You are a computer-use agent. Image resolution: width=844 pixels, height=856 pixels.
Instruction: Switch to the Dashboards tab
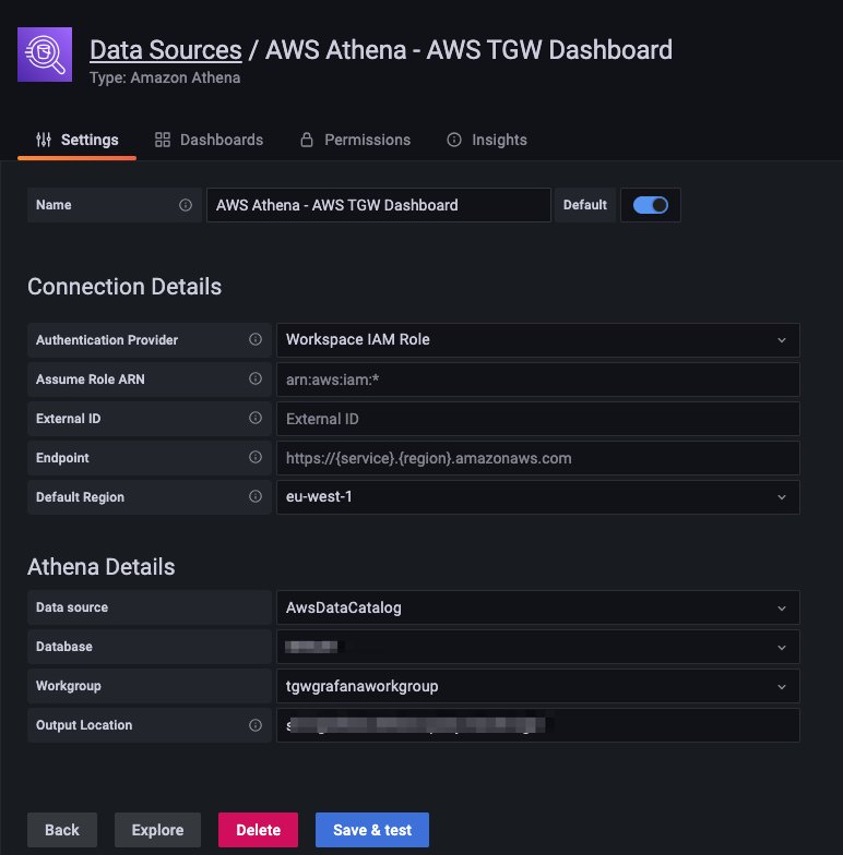[x=209, y=140]
